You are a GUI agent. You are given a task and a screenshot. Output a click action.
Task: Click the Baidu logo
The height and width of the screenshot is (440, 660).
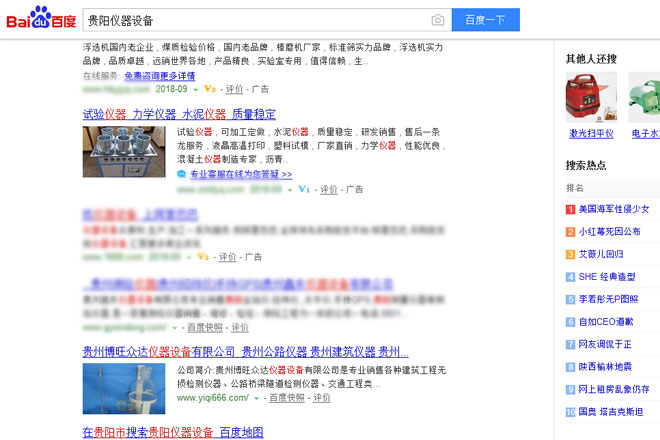tap(41, 18)
